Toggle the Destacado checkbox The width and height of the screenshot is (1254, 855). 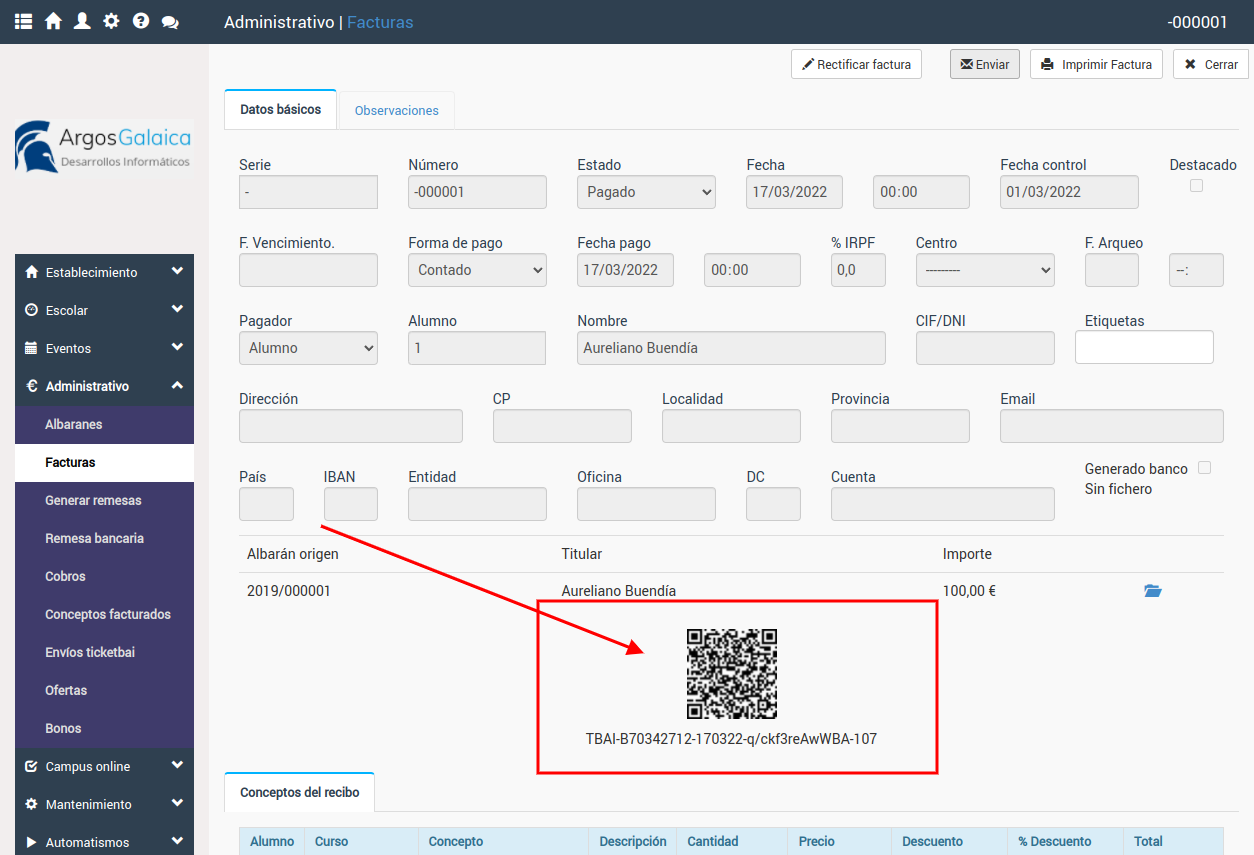click(x=1196, y=186)
